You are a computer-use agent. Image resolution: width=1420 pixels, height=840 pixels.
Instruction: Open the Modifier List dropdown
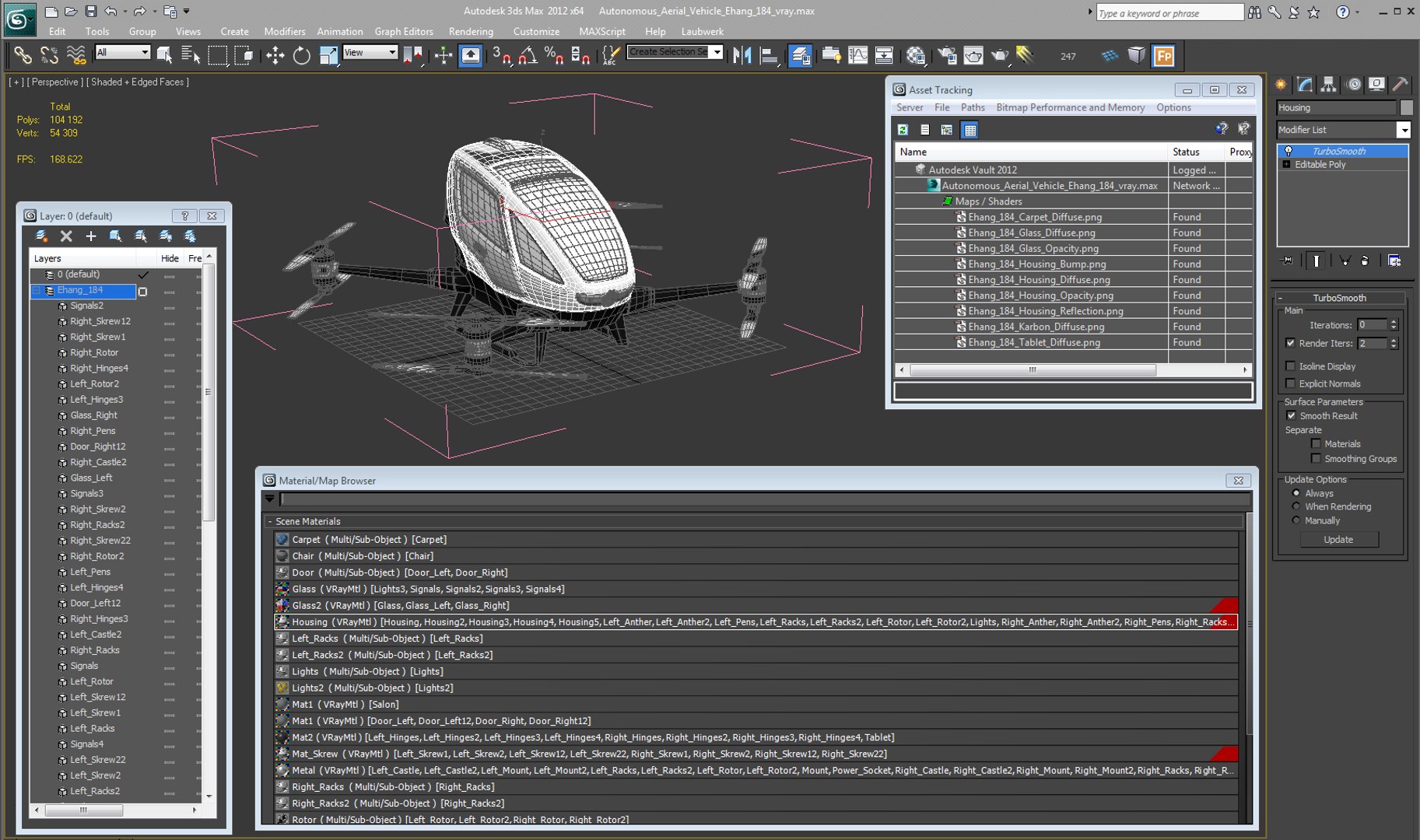pos(1403,130)
